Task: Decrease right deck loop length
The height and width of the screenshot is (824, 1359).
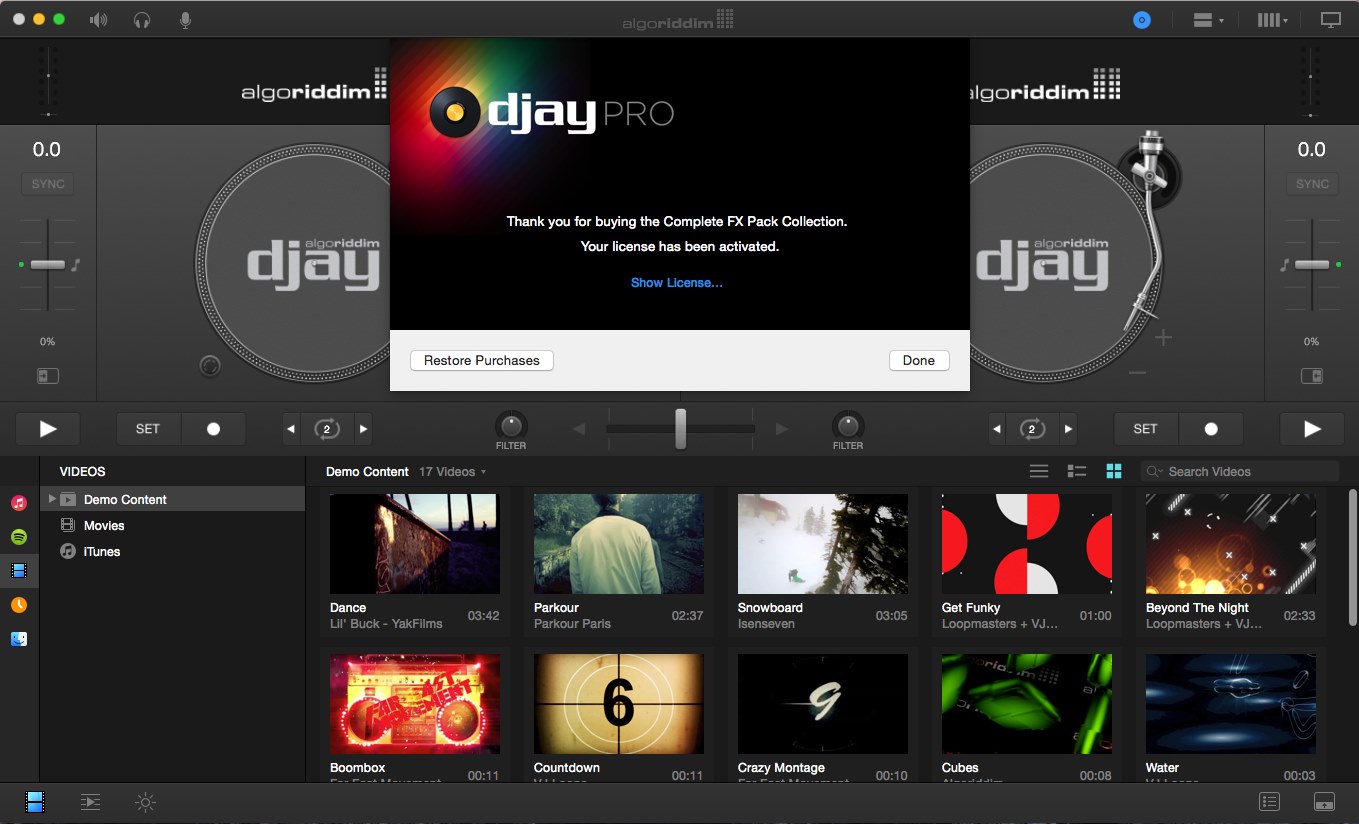Action: click(x=997, y=429)
